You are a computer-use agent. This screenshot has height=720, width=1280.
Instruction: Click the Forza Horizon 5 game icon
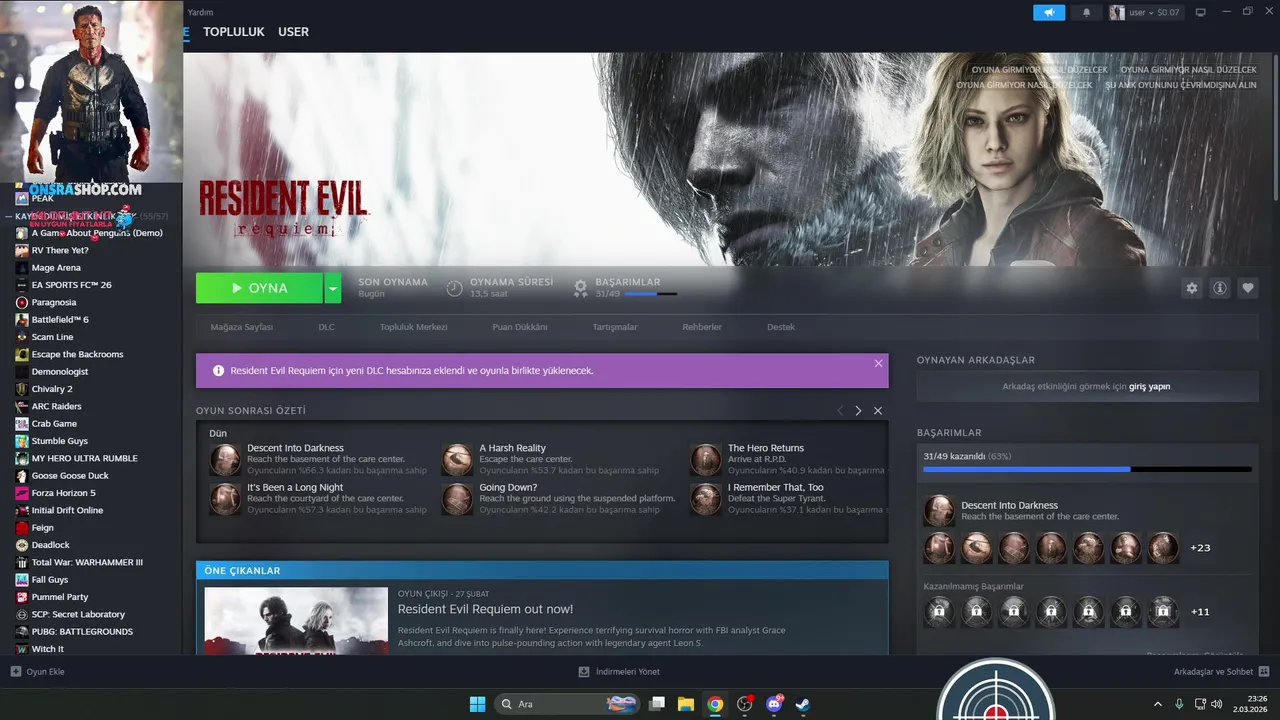pos(22,493)
